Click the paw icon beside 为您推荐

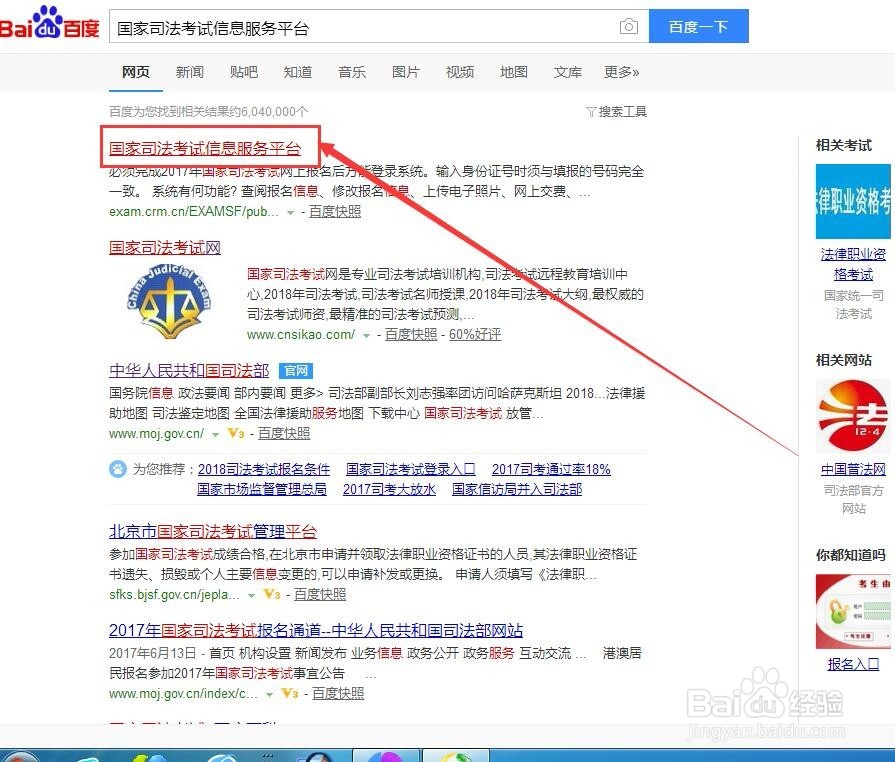tap(118, 469)
